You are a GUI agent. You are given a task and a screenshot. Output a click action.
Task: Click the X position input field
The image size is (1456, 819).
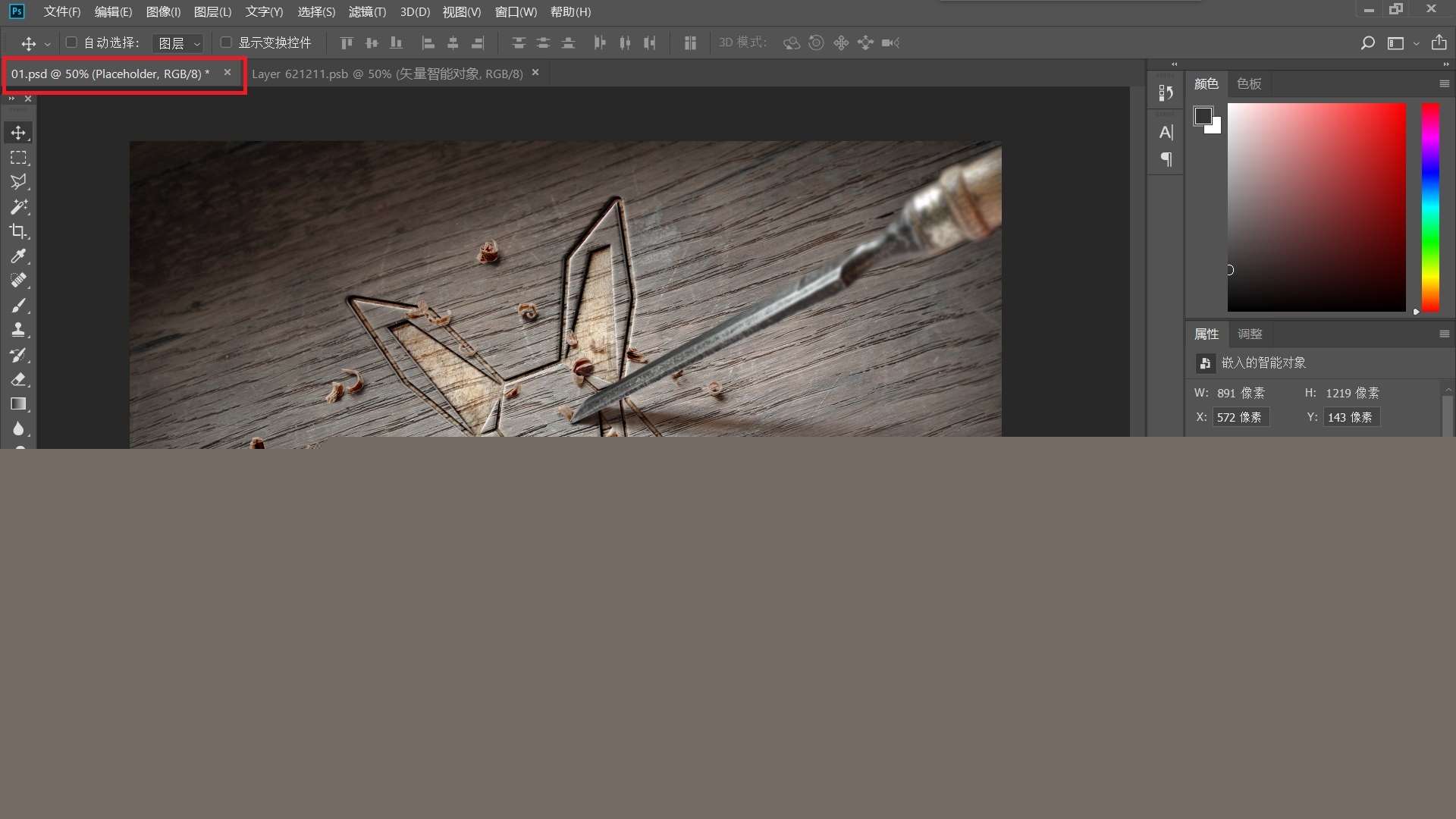pos(1241,417)
